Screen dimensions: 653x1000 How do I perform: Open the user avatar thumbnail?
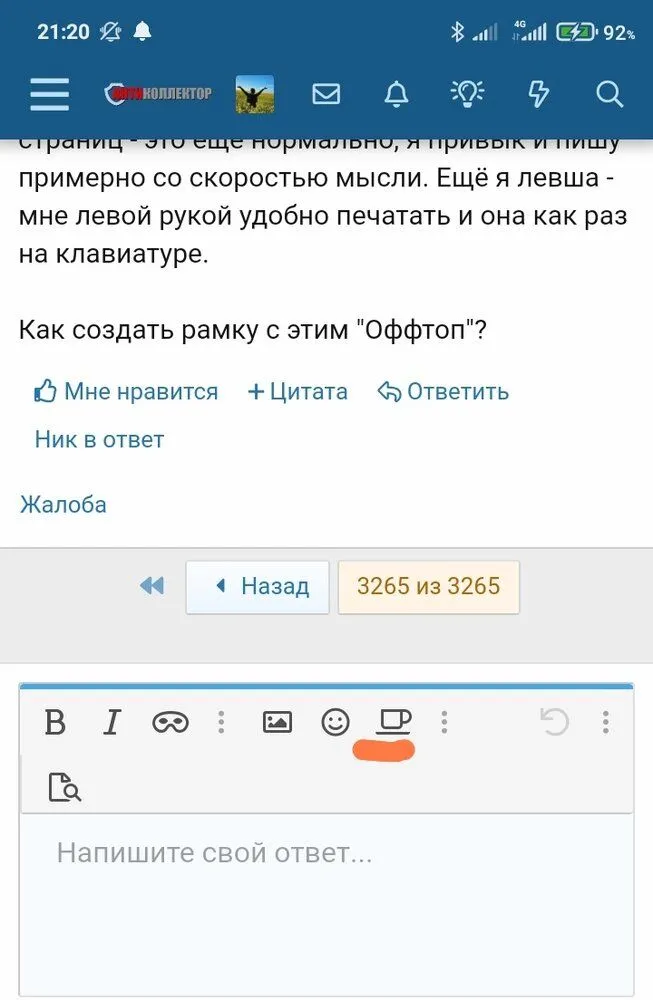[x=255, y=94]
